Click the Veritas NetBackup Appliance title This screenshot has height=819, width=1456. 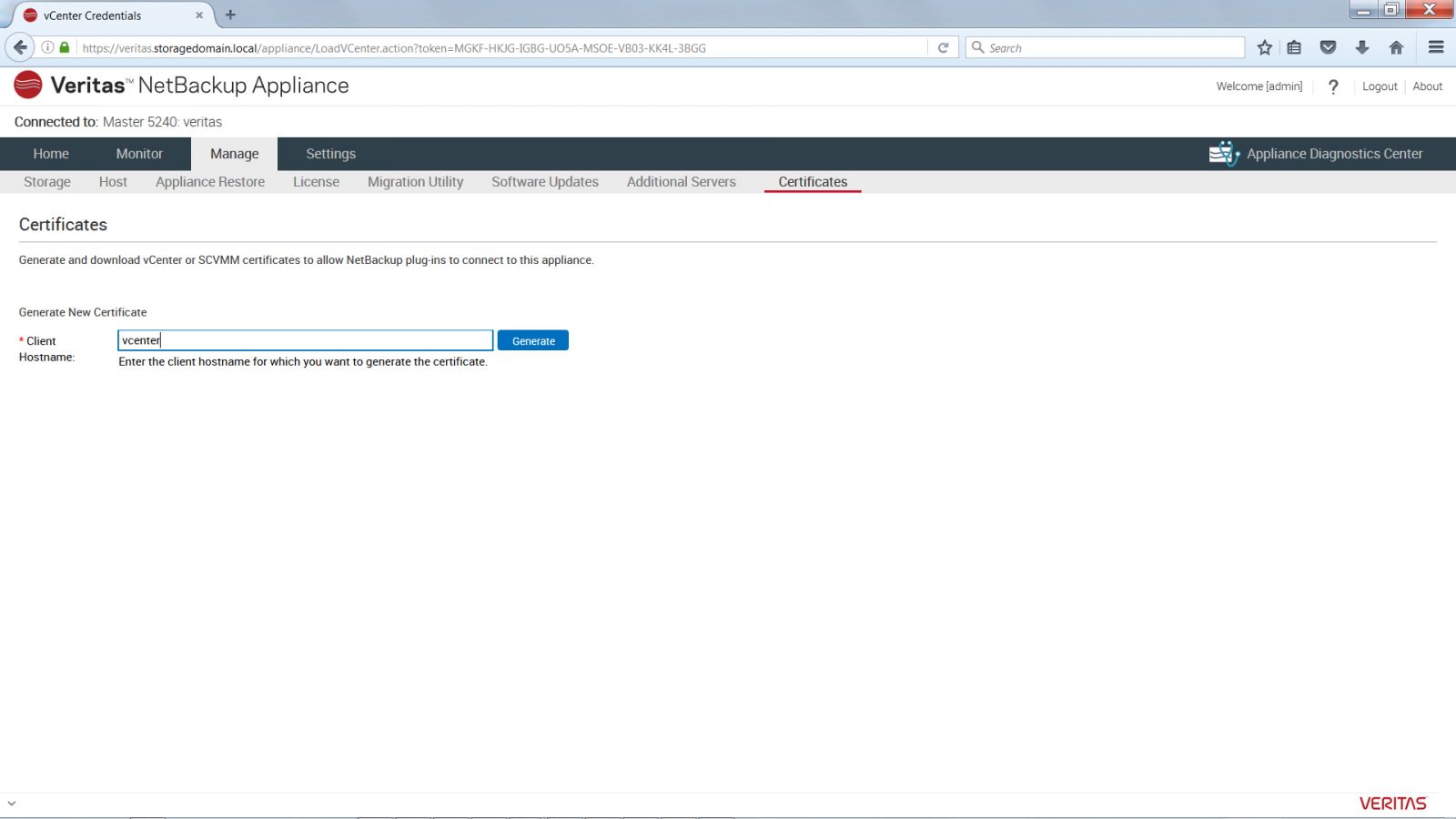pyautogui.click(x=199, y=85)
